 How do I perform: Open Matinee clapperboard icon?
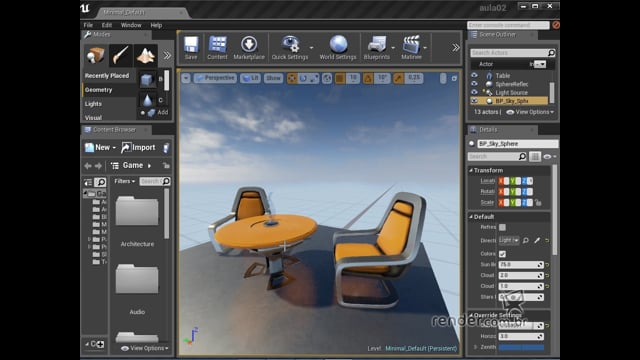(x=411, y=47)
